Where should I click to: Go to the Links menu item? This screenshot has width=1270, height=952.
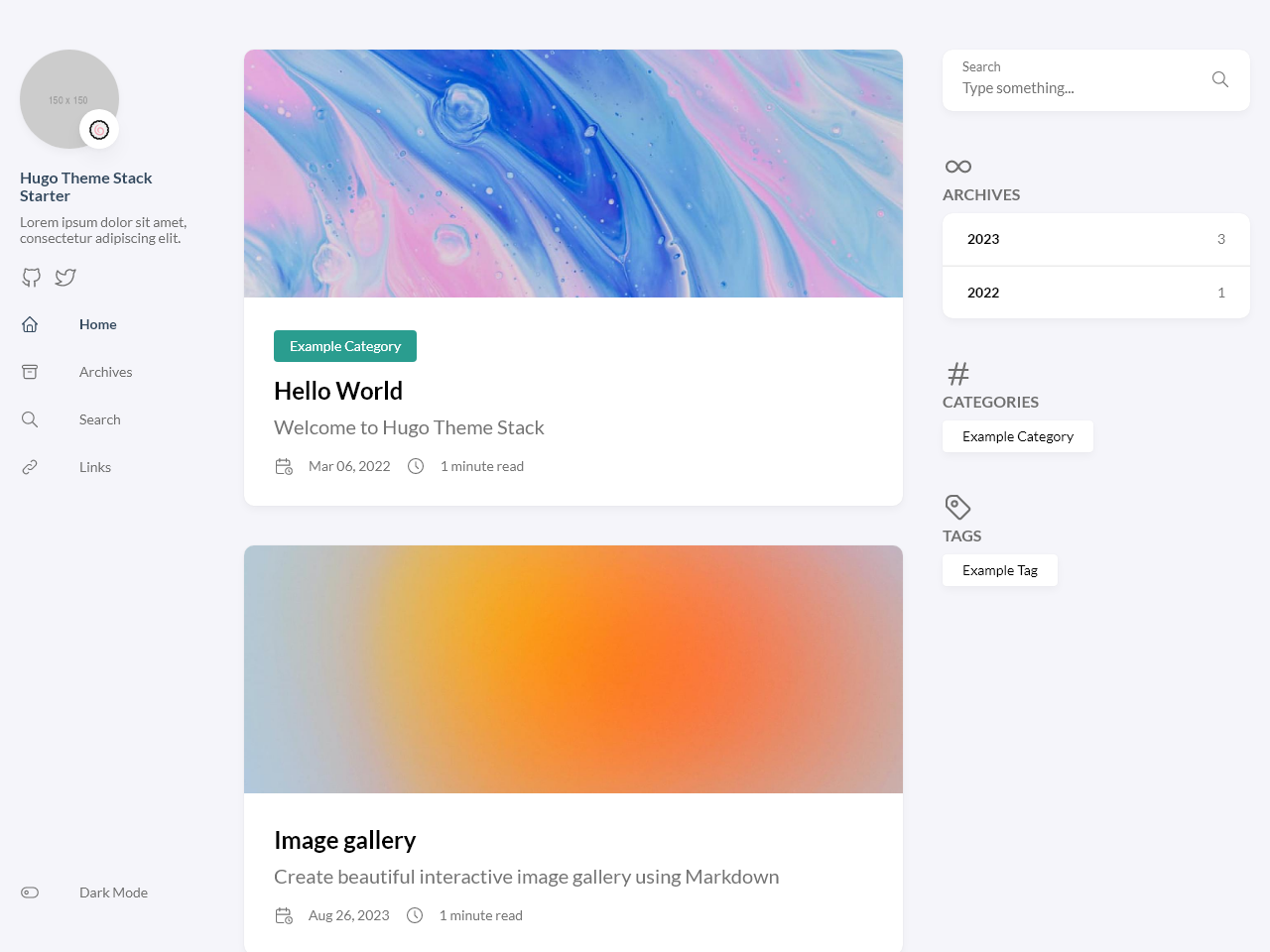point(95,467)
